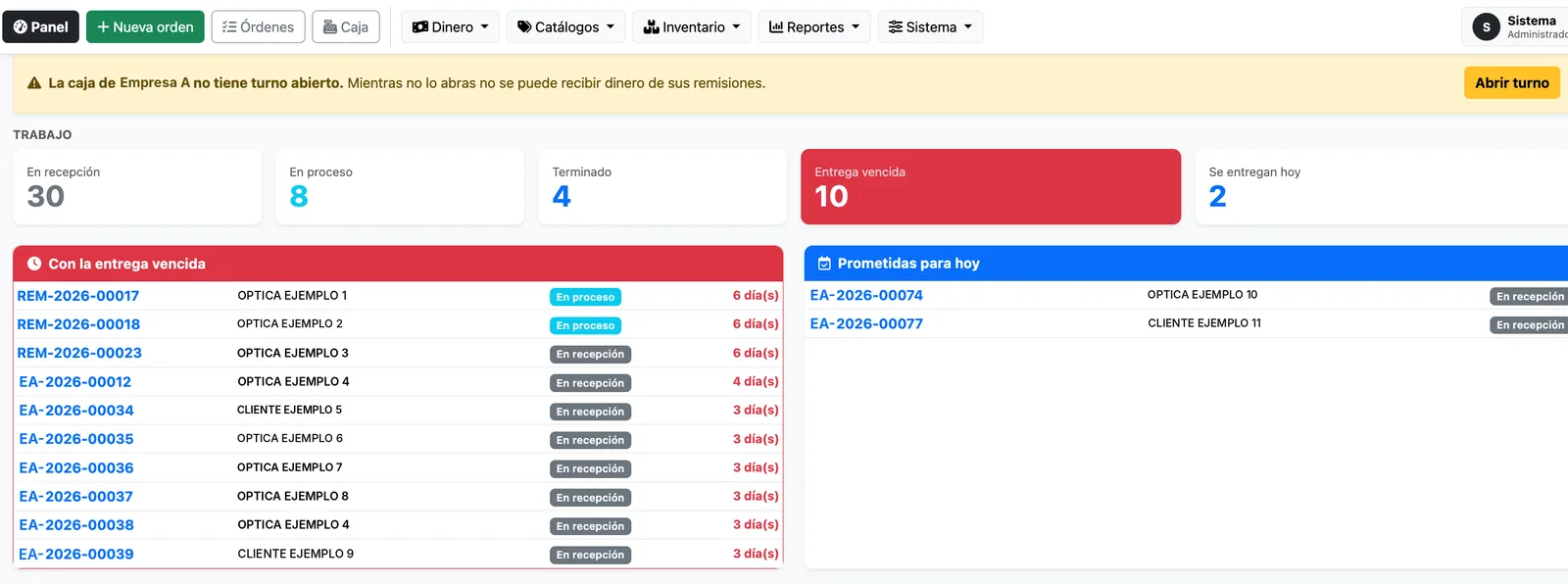Click En recepción badge for EA-2026-00077
This screenshot has height=584, width=1568.
[1529, 324]
